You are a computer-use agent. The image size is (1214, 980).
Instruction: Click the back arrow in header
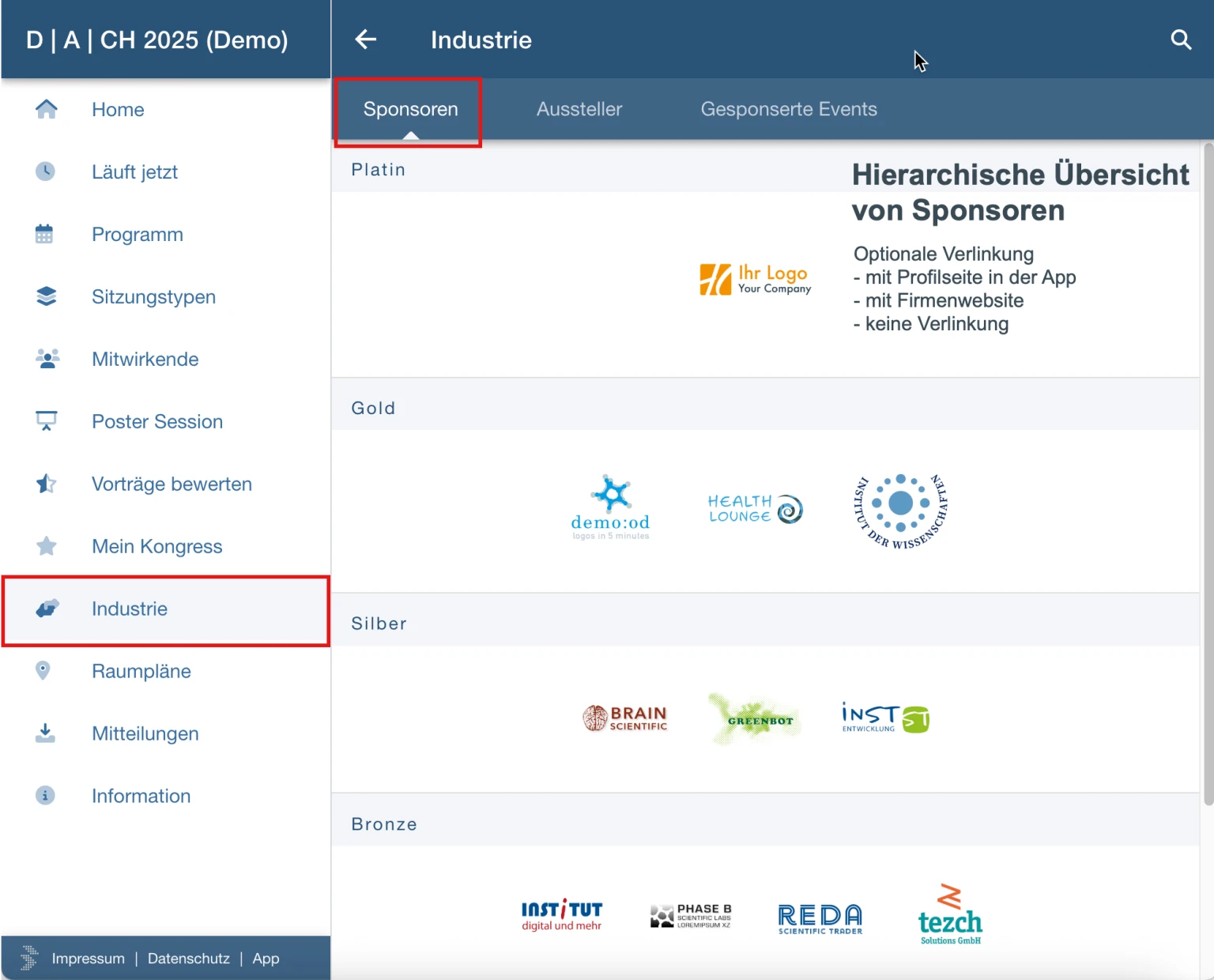click(x=365, y=40)
